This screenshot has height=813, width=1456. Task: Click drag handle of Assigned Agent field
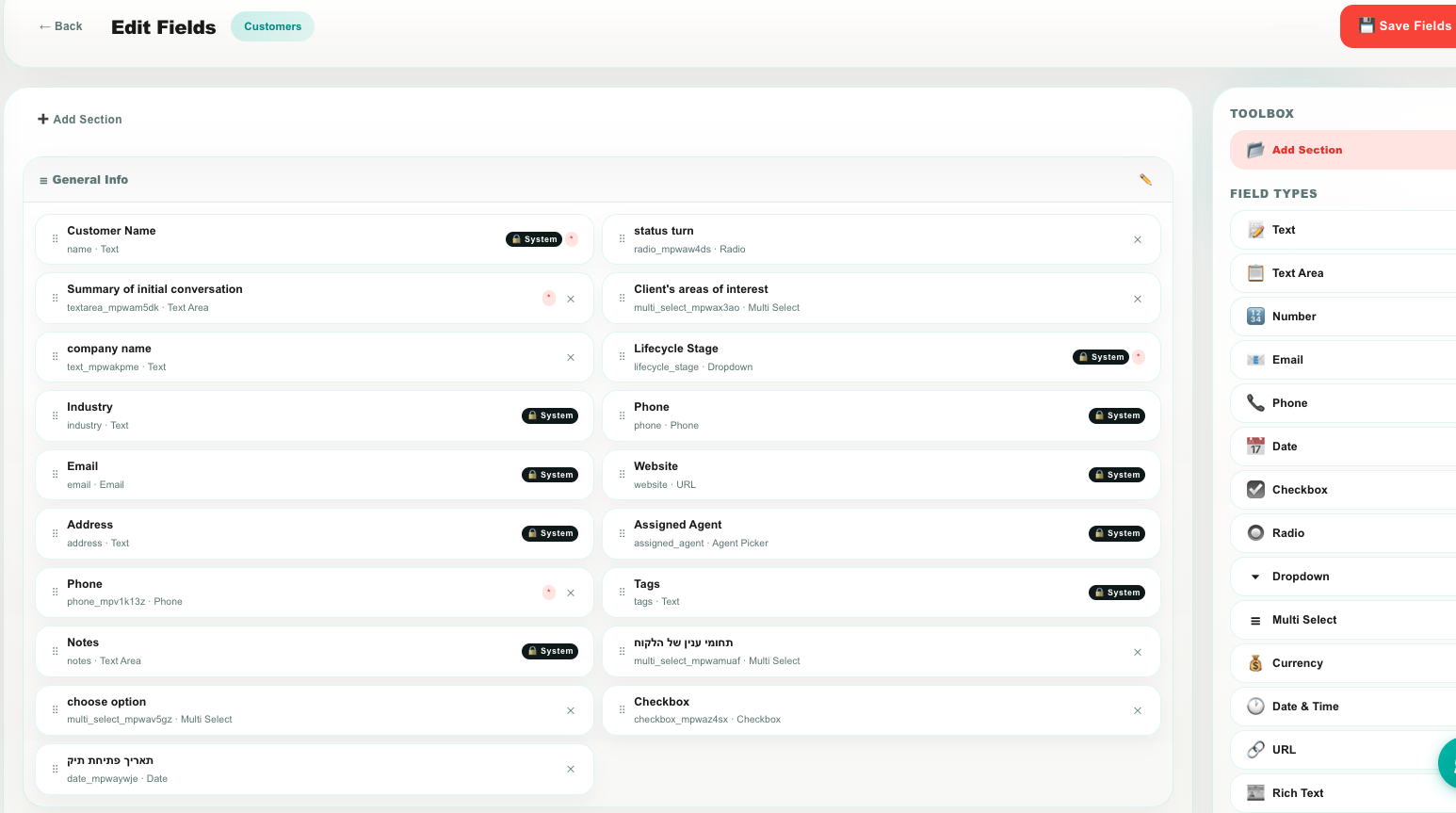(x=622, y=534)
